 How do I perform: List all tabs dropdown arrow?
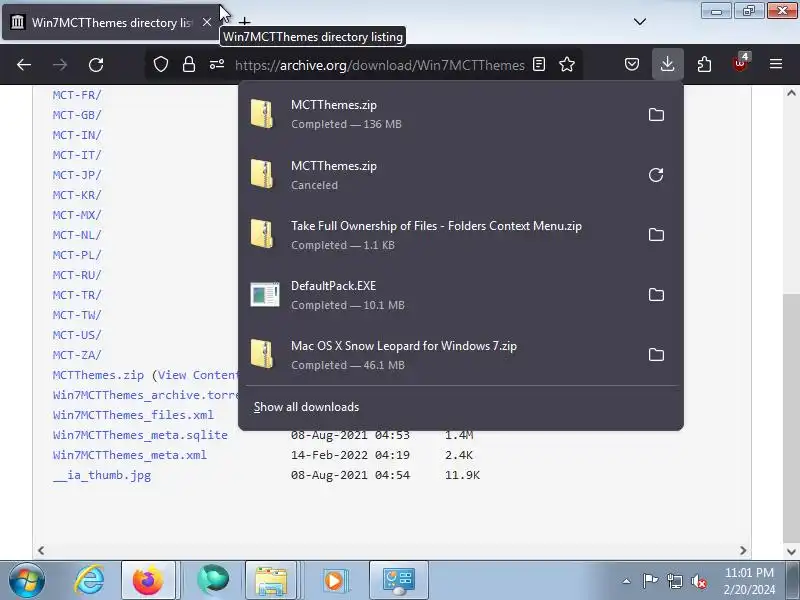click(640, 22)
